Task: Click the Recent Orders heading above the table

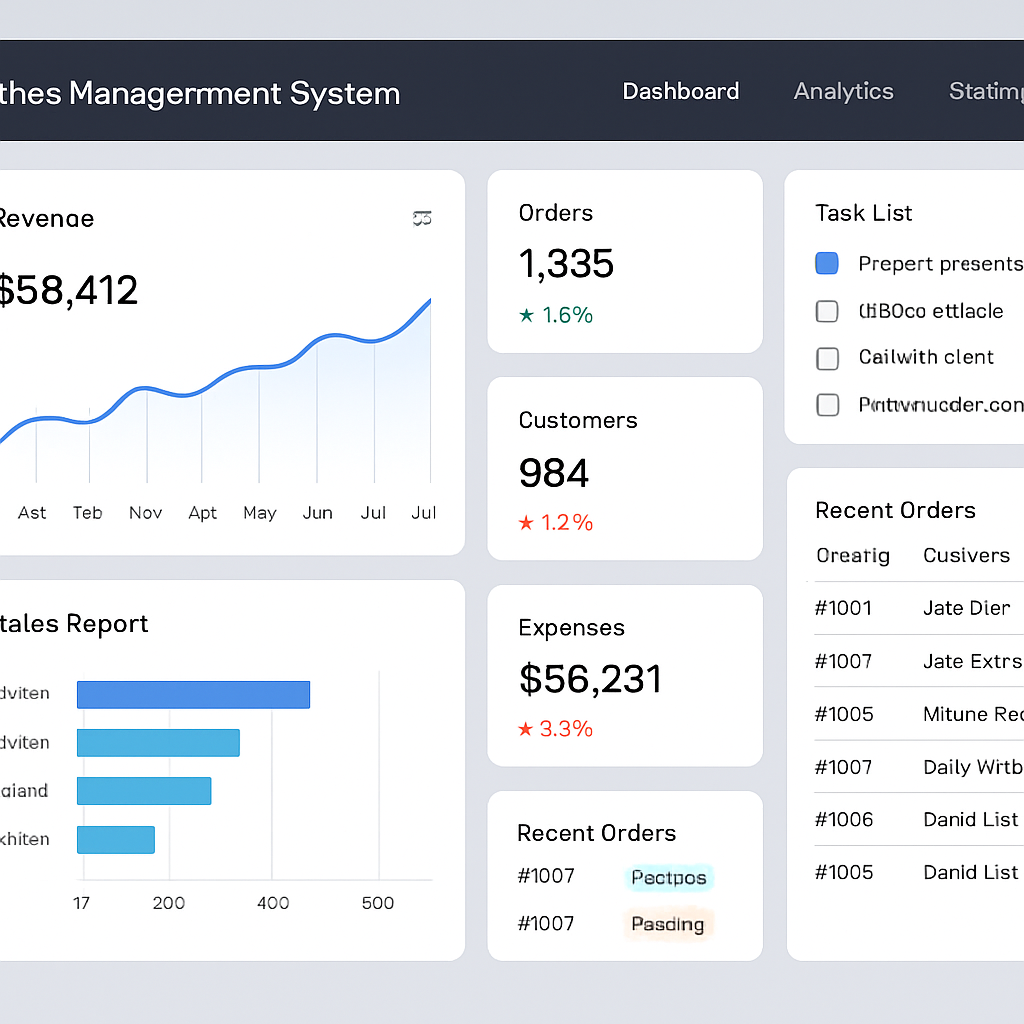Action: tap(895, 510)
